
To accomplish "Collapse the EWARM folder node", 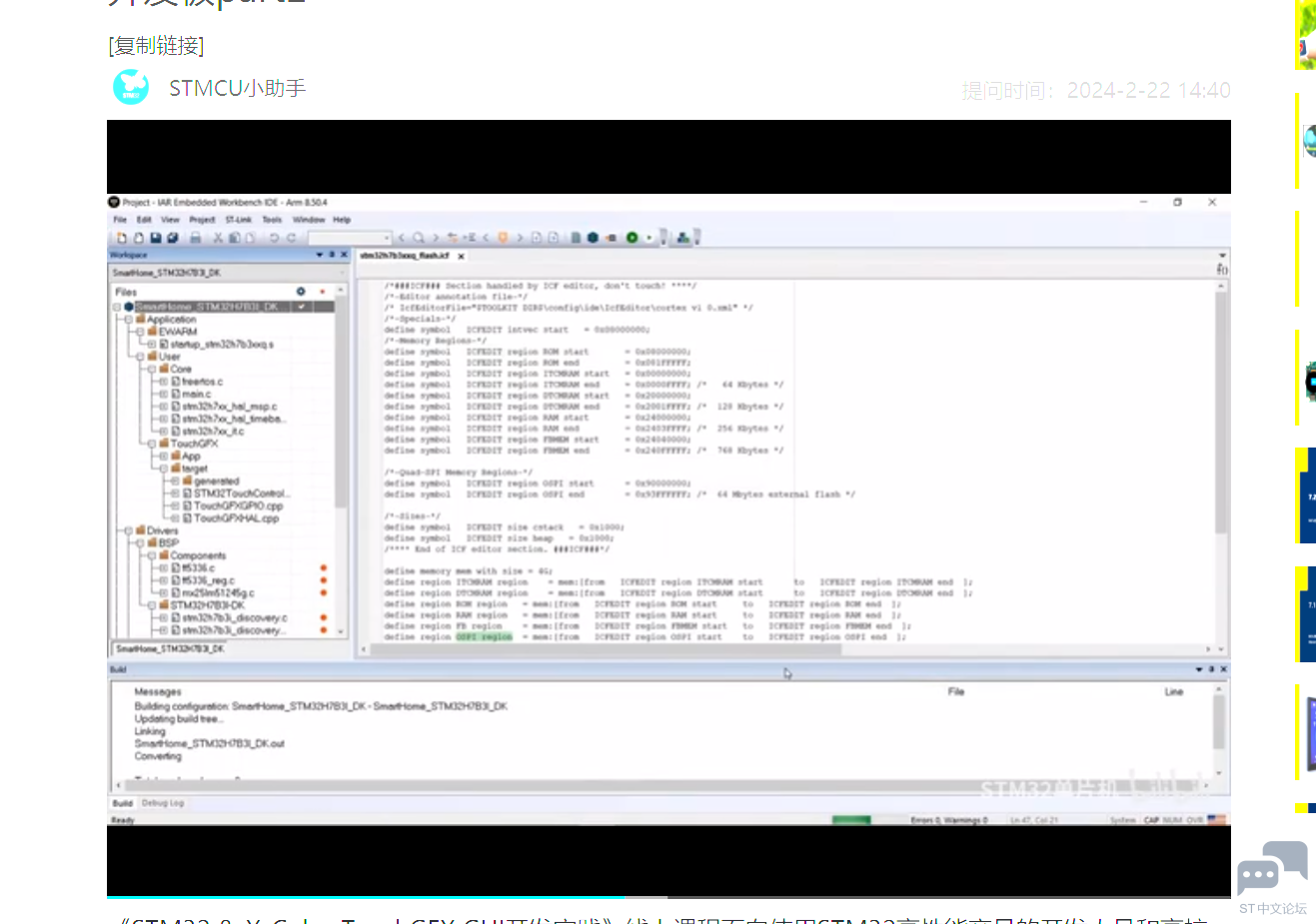I will (x=141, y=332).
